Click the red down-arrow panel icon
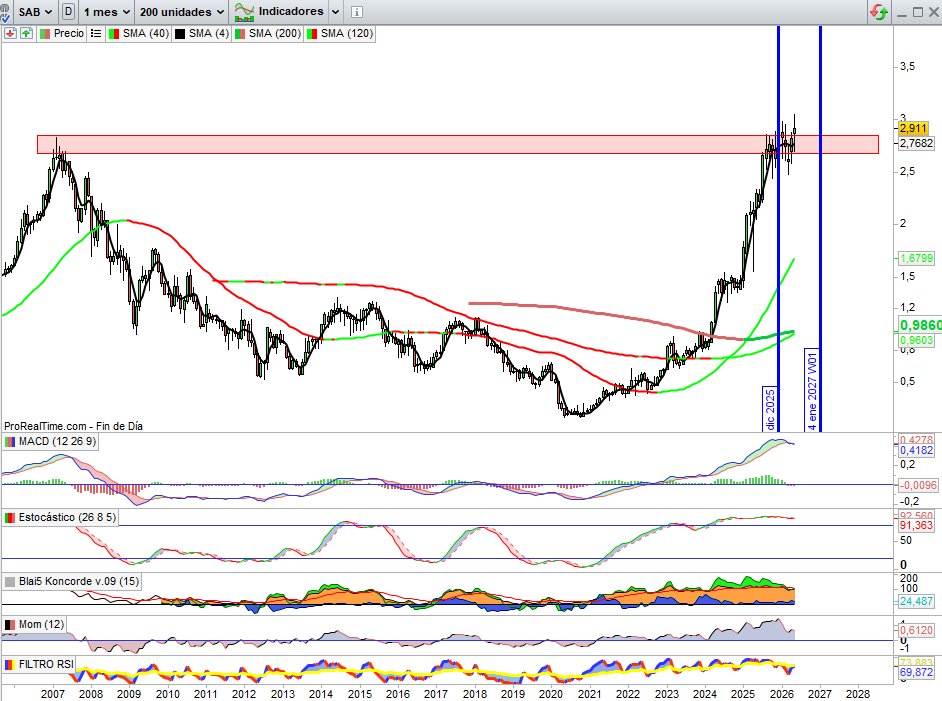This screenshot has height=701, width=942. pos(10,34)
